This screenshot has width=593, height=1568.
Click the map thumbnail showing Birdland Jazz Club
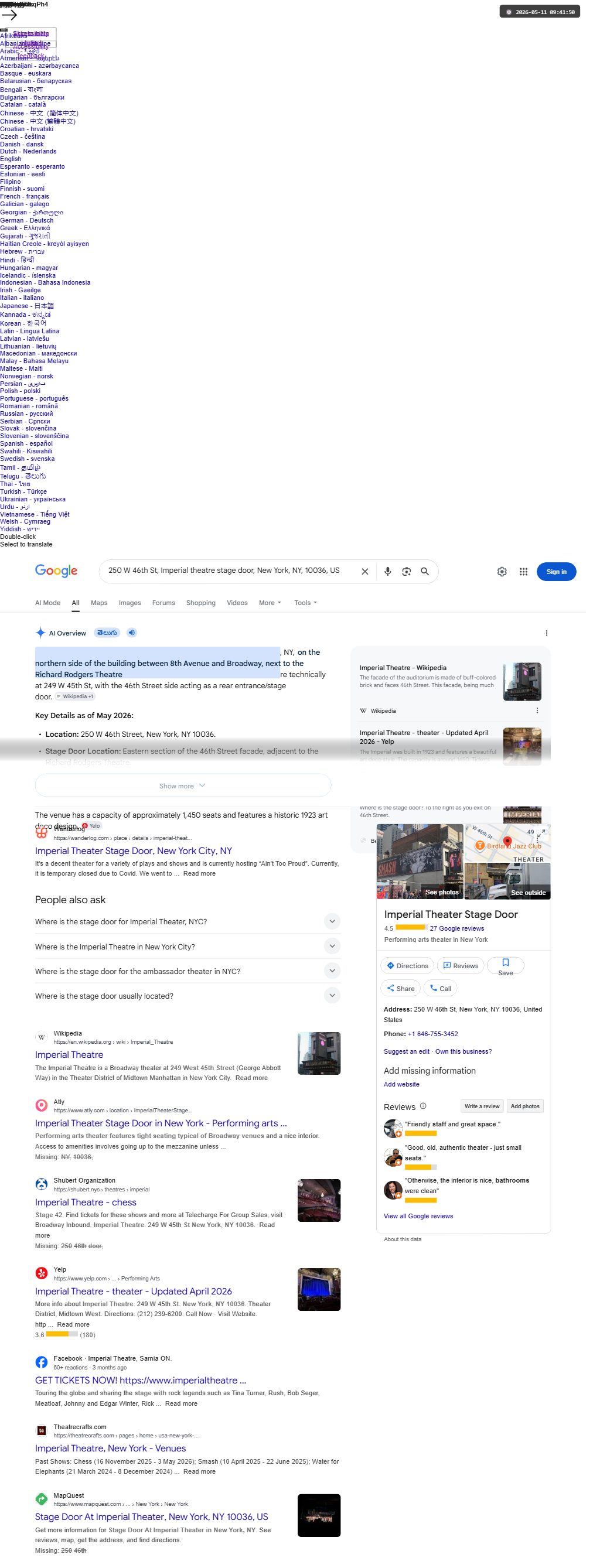coord(513,852)
